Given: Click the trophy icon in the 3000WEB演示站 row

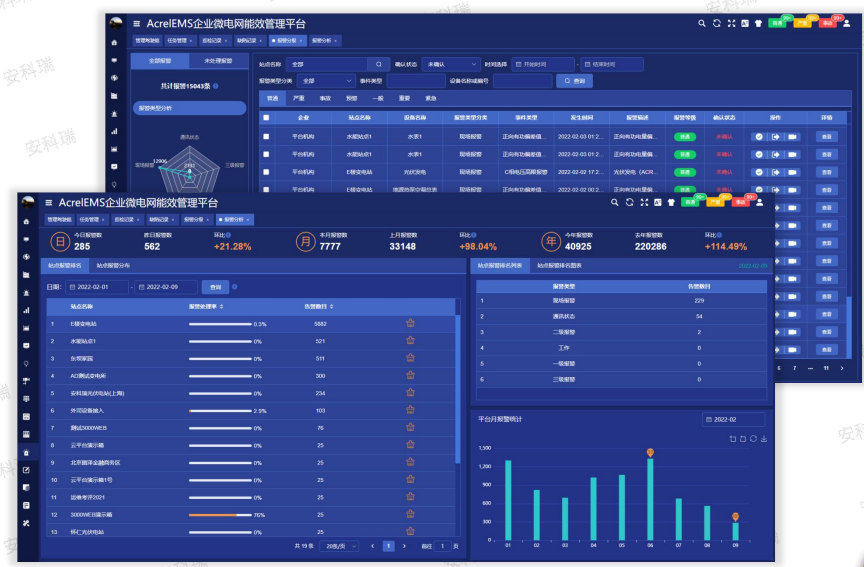Looking at the screenshot, I should pos(411,514).
